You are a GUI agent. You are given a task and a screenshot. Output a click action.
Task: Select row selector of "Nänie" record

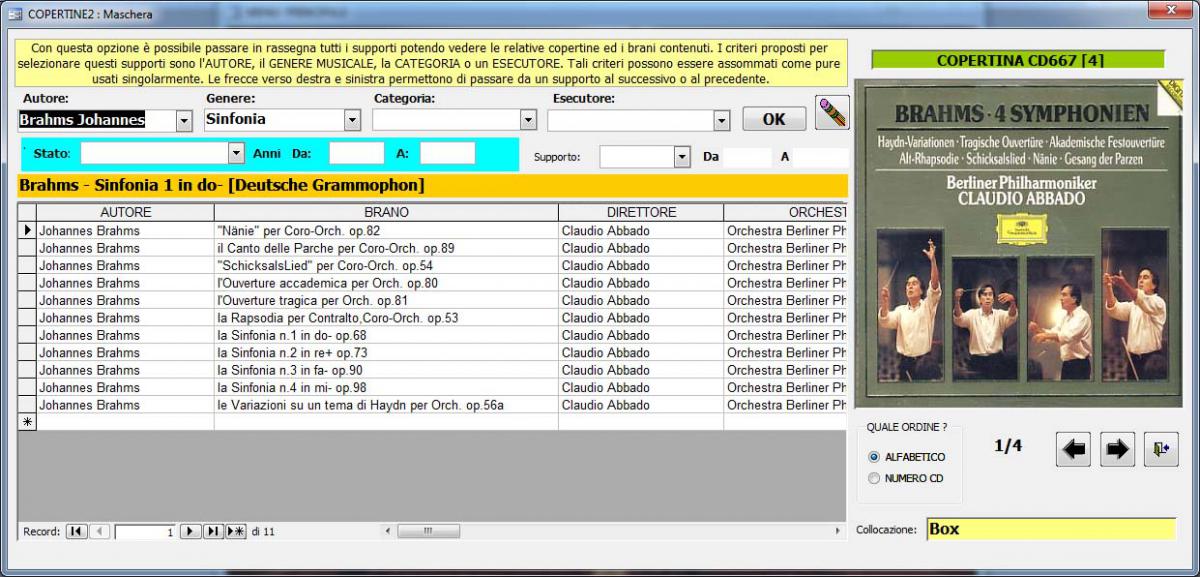point(27,230)
